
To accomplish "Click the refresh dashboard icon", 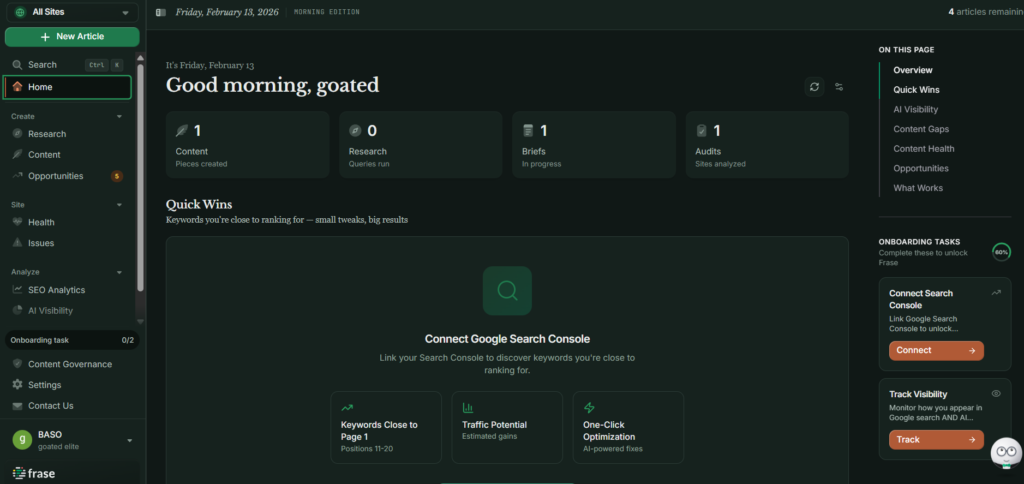I will [815, 87].
